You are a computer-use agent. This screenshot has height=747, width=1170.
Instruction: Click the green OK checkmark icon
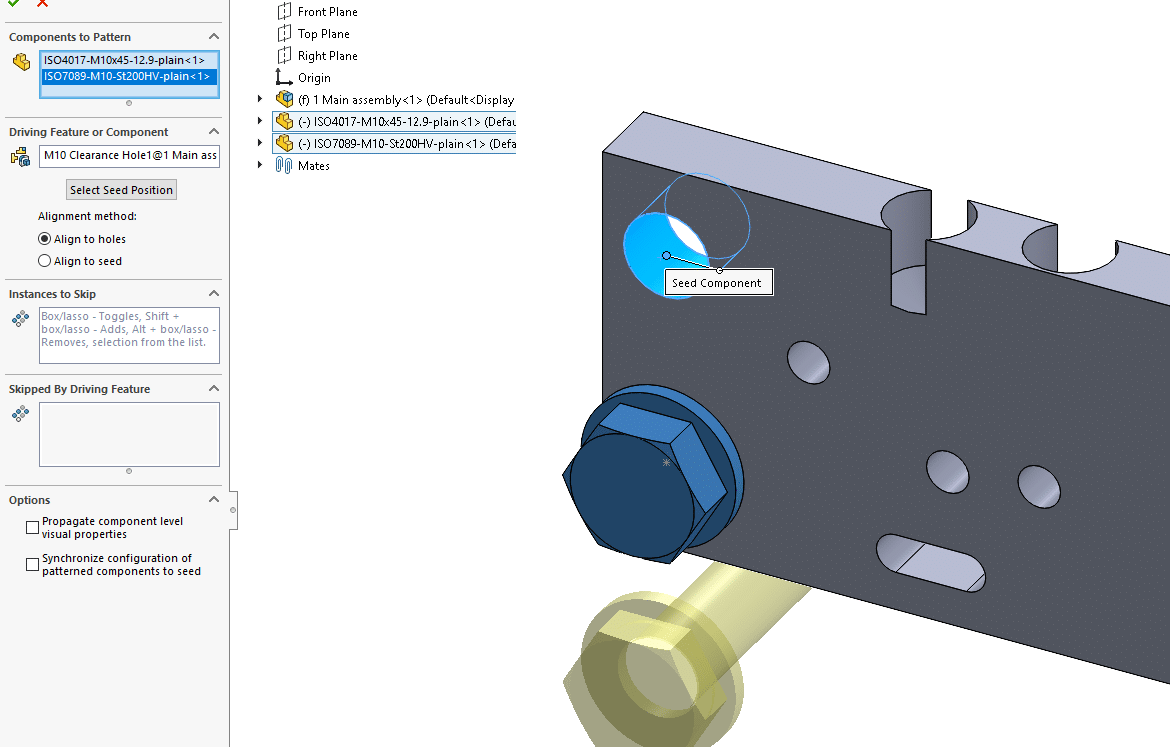tap(14, 3)
